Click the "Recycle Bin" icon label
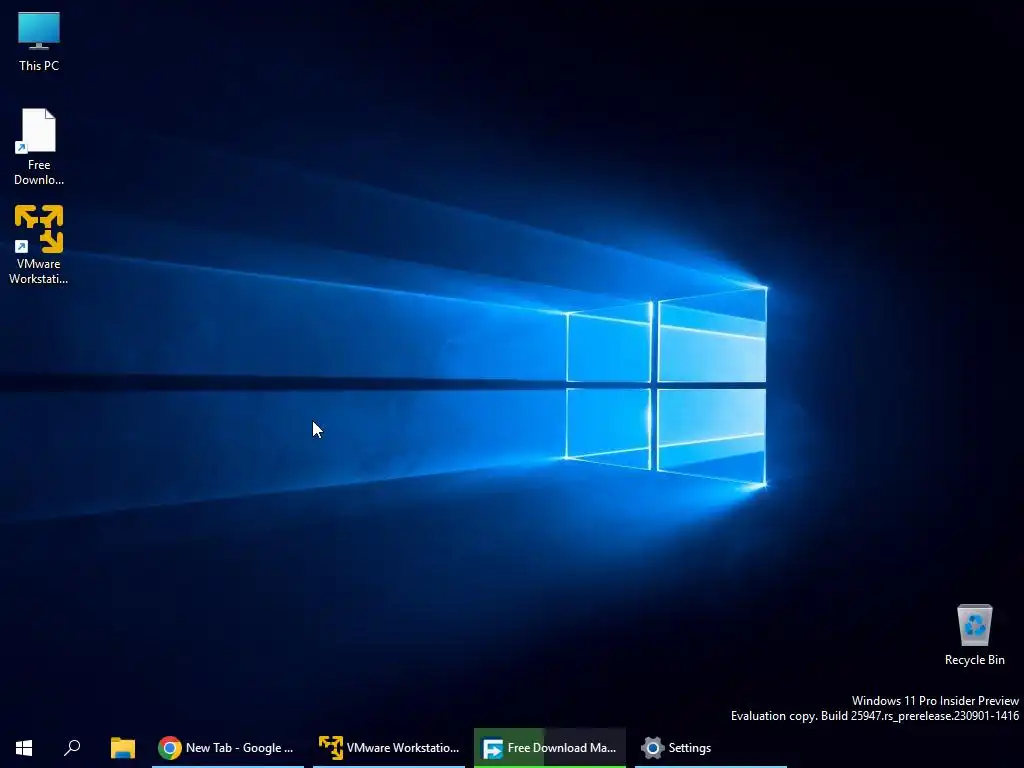Image resolution: width=1024 pixels, height=768 pixels. (x=974, y=660)
